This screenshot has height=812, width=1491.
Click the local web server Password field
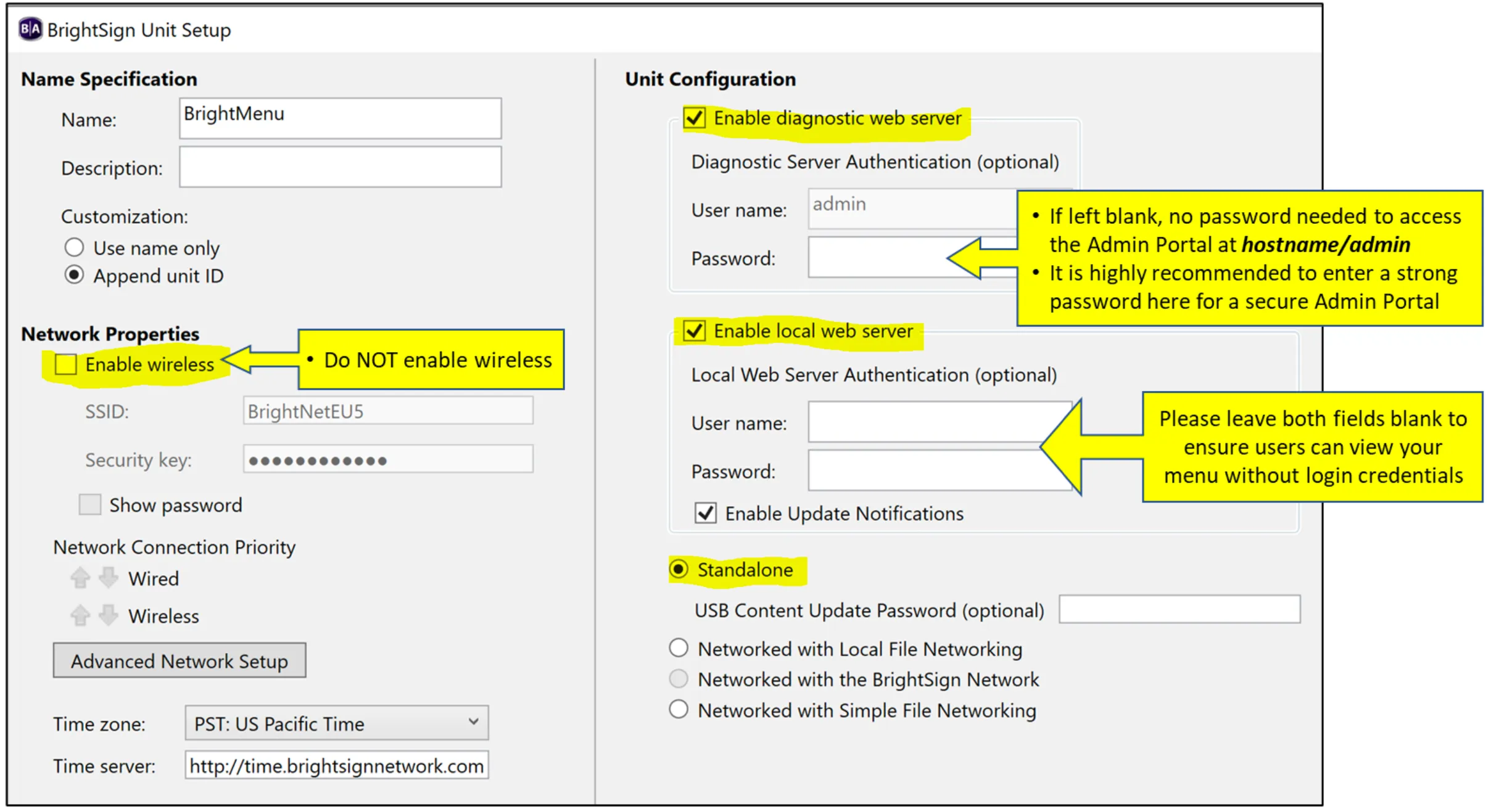(x=941, y=470)
